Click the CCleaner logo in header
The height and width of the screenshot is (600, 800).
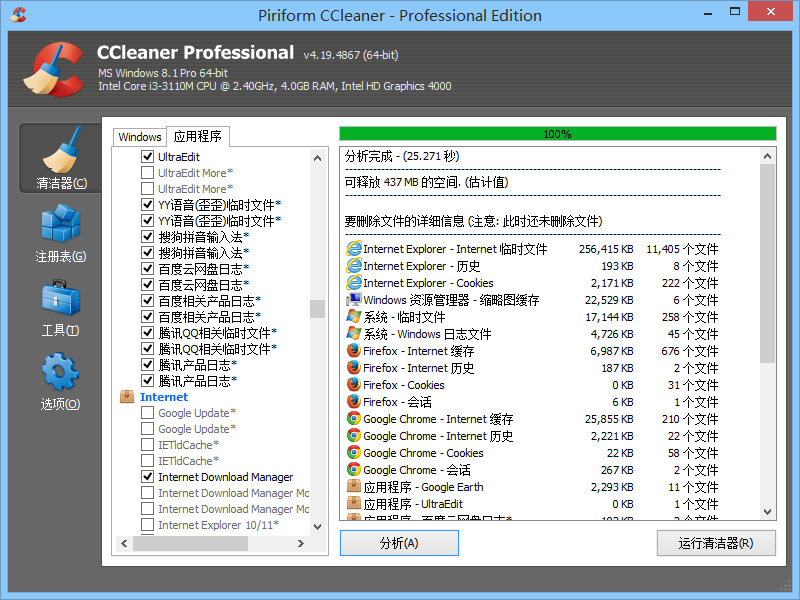point(51,69)
